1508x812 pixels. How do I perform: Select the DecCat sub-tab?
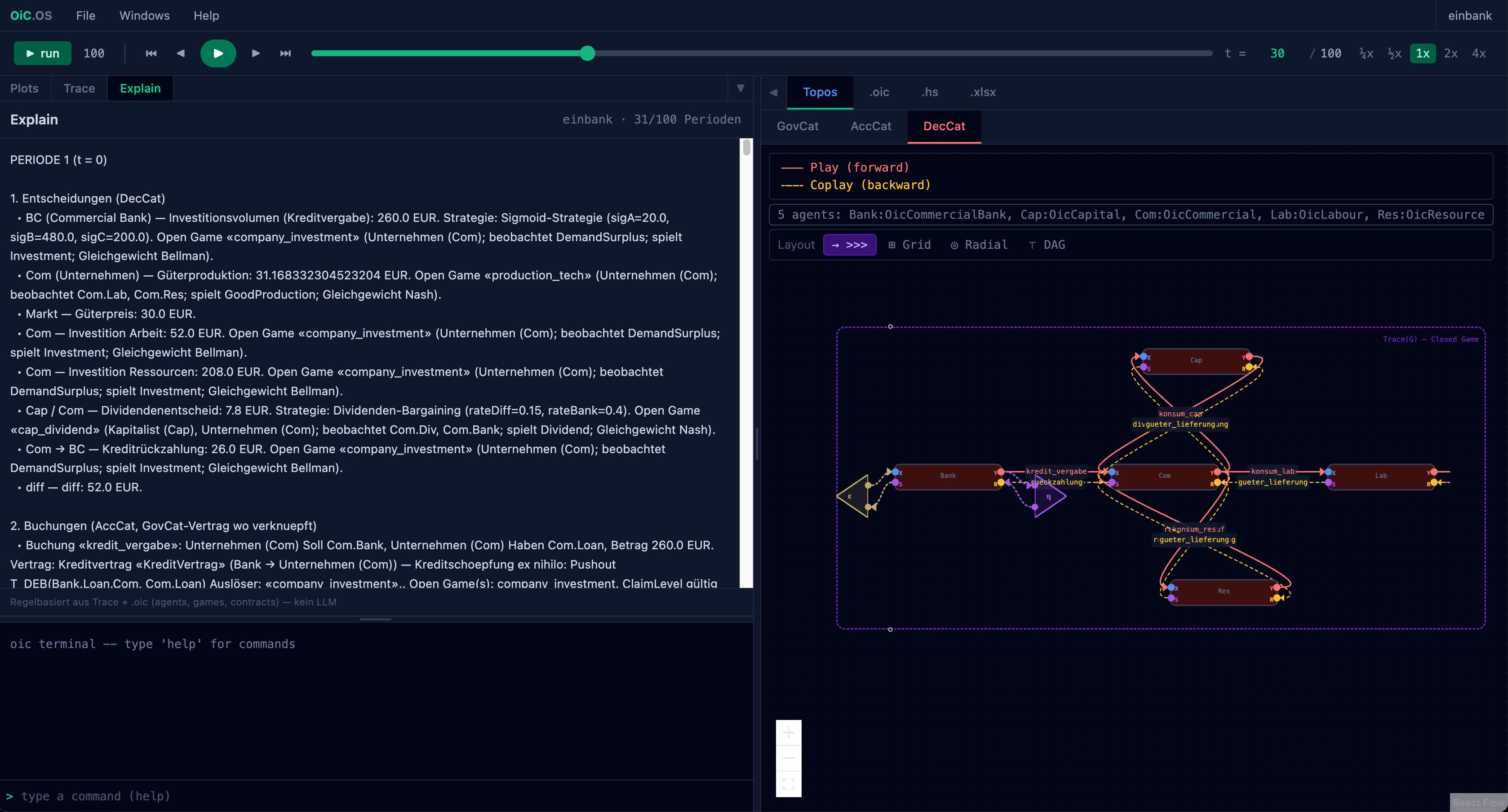pos(944,126)
